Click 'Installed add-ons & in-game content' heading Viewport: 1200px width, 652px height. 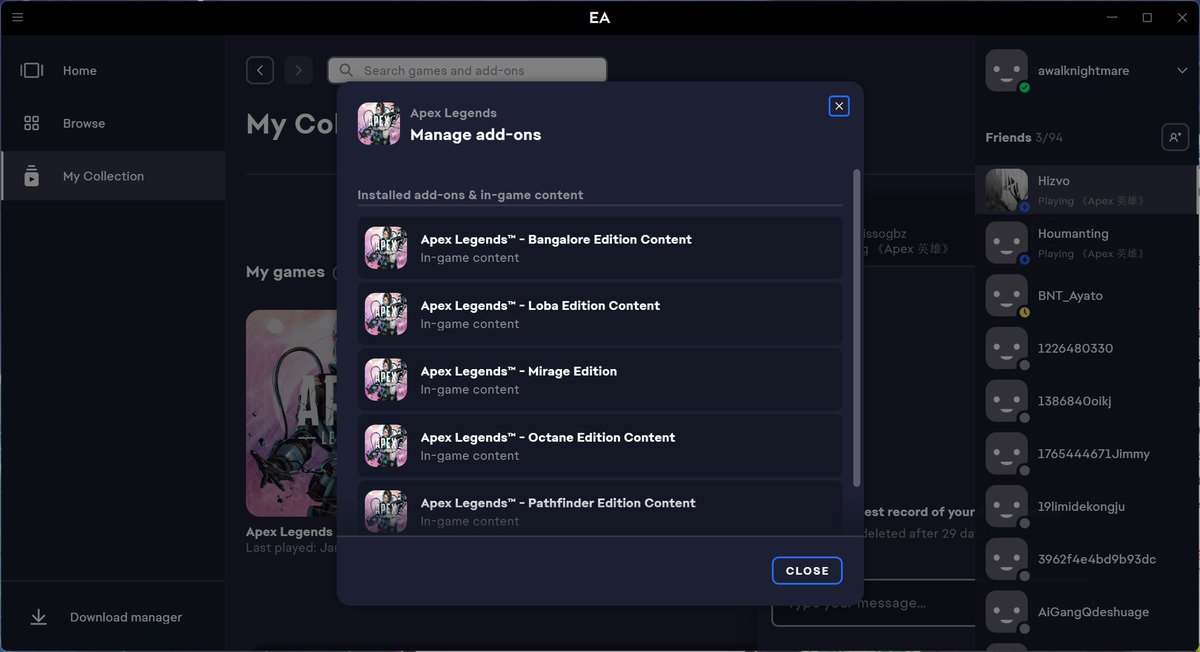point(470,195)
